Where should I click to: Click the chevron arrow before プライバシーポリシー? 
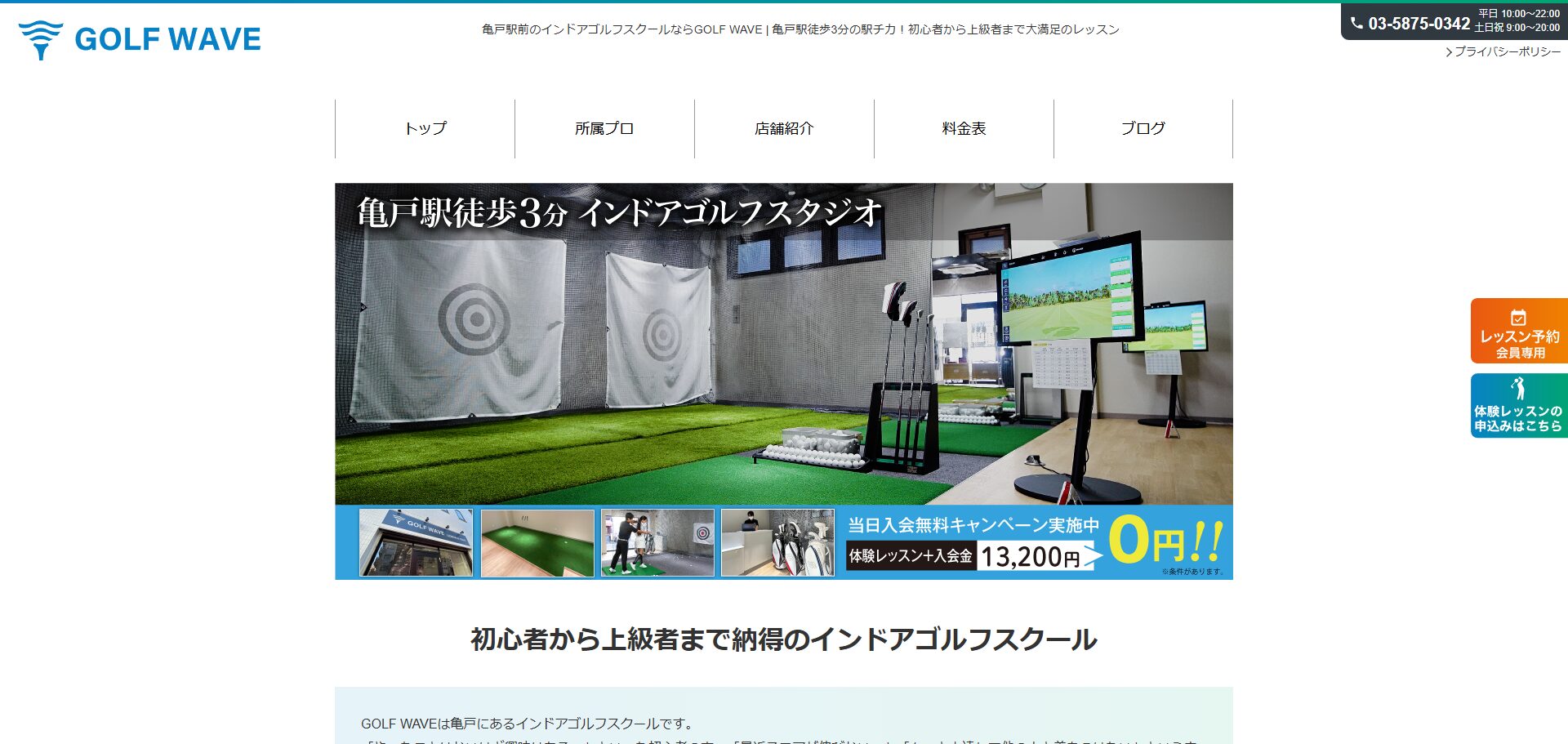(1449, 52)
